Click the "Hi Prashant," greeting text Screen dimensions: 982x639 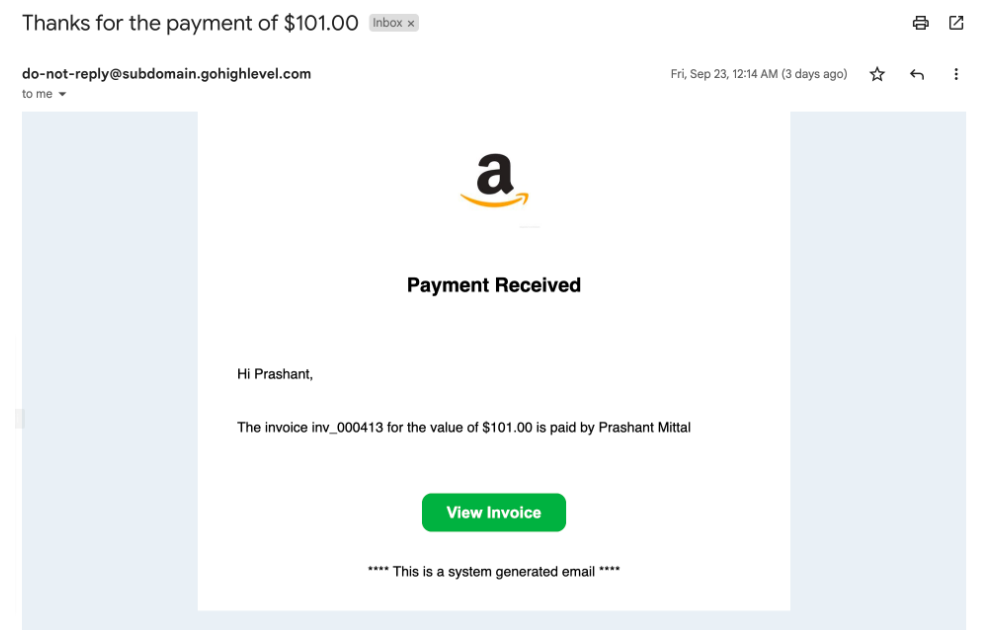[275, 374]
